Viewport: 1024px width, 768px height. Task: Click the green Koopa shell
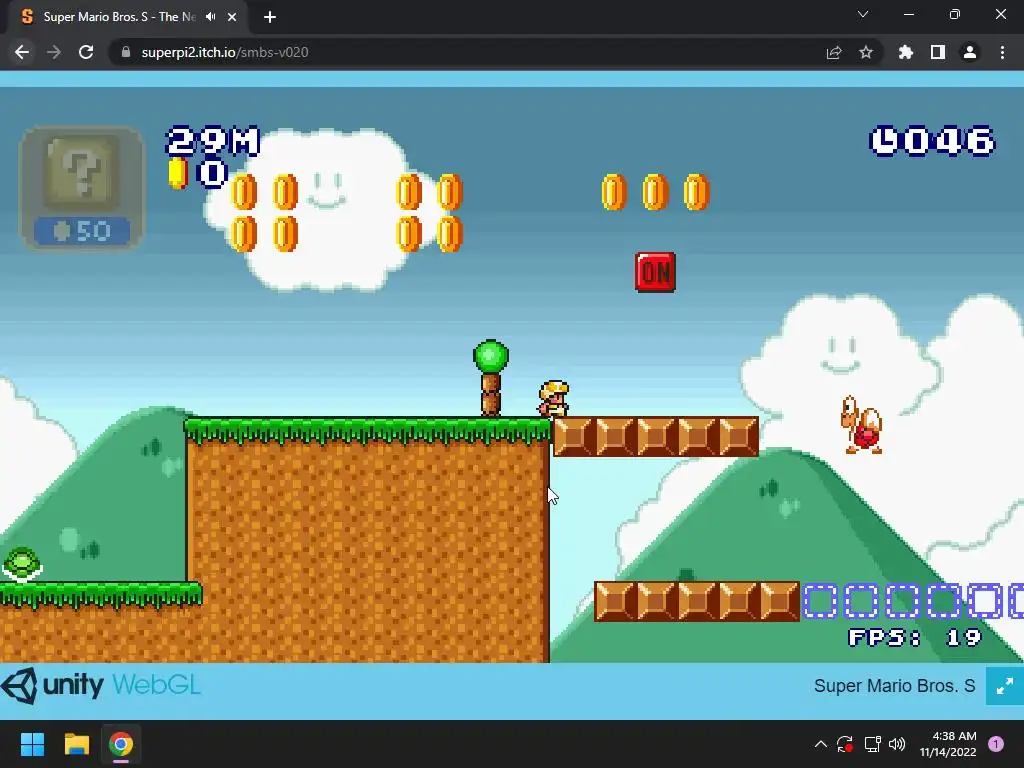pos(22,565)
